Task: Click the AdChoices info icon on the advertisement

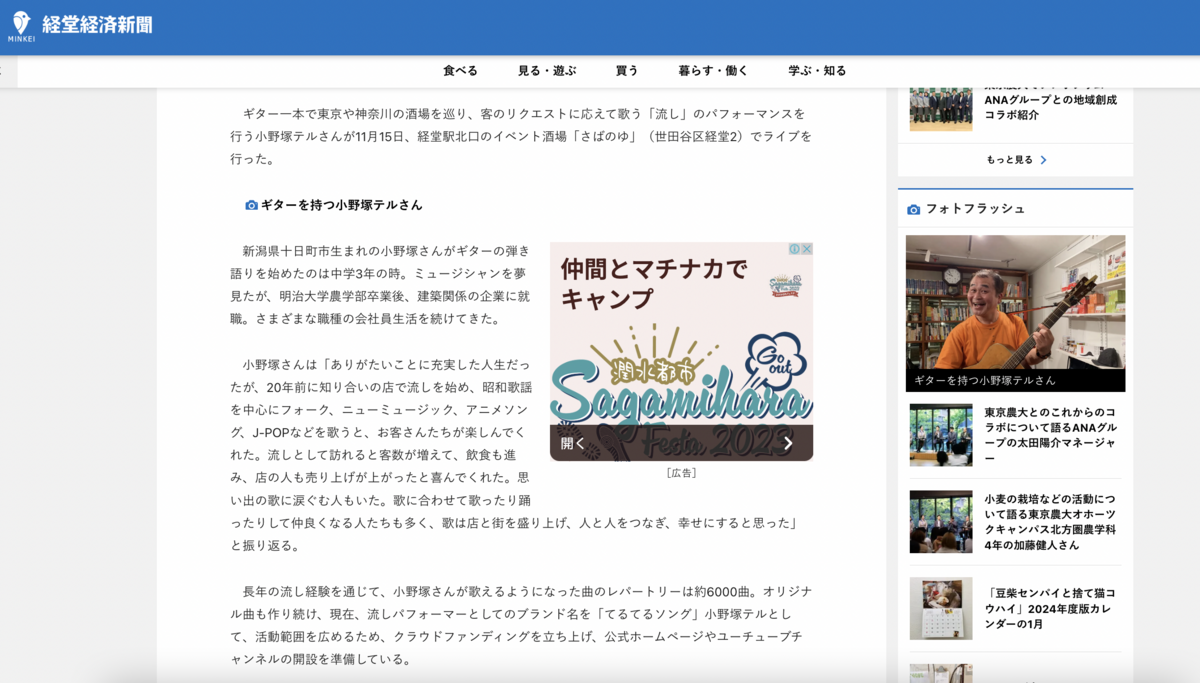Action: [793, 248]
